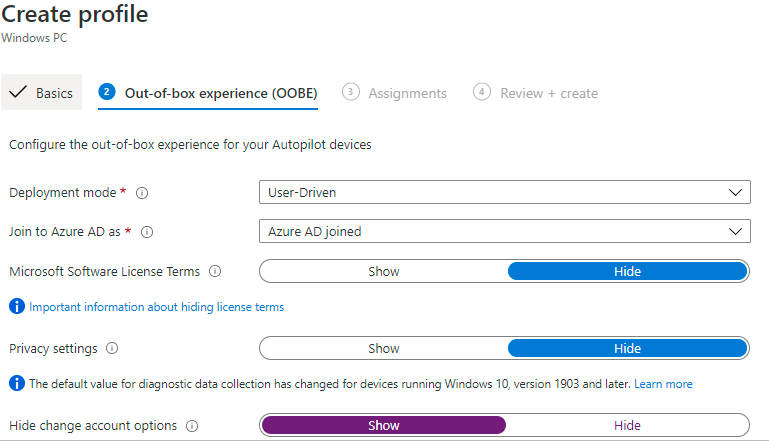Set Microsoft Software License Terms to Show
Image resolution: width=769 pixels, height=442 pixels.
point(384,271)
